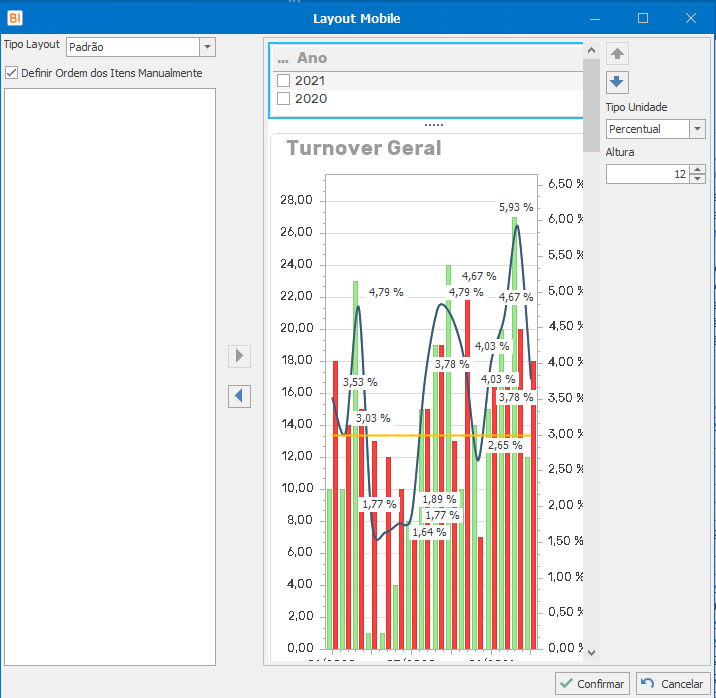Click the preview vertical scrollbar thumb

coord(591,105)
